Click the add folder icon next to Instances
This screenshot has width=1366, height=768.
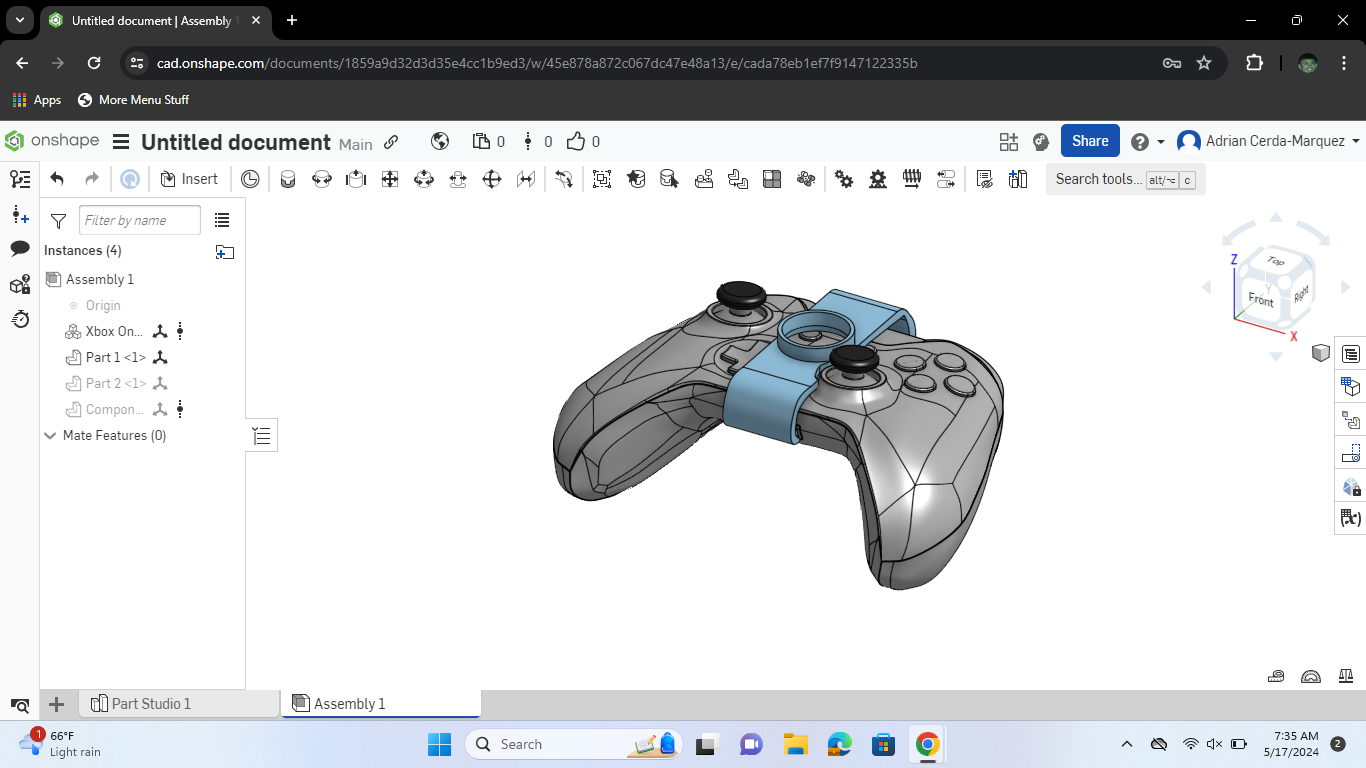(x=225, y=252)
